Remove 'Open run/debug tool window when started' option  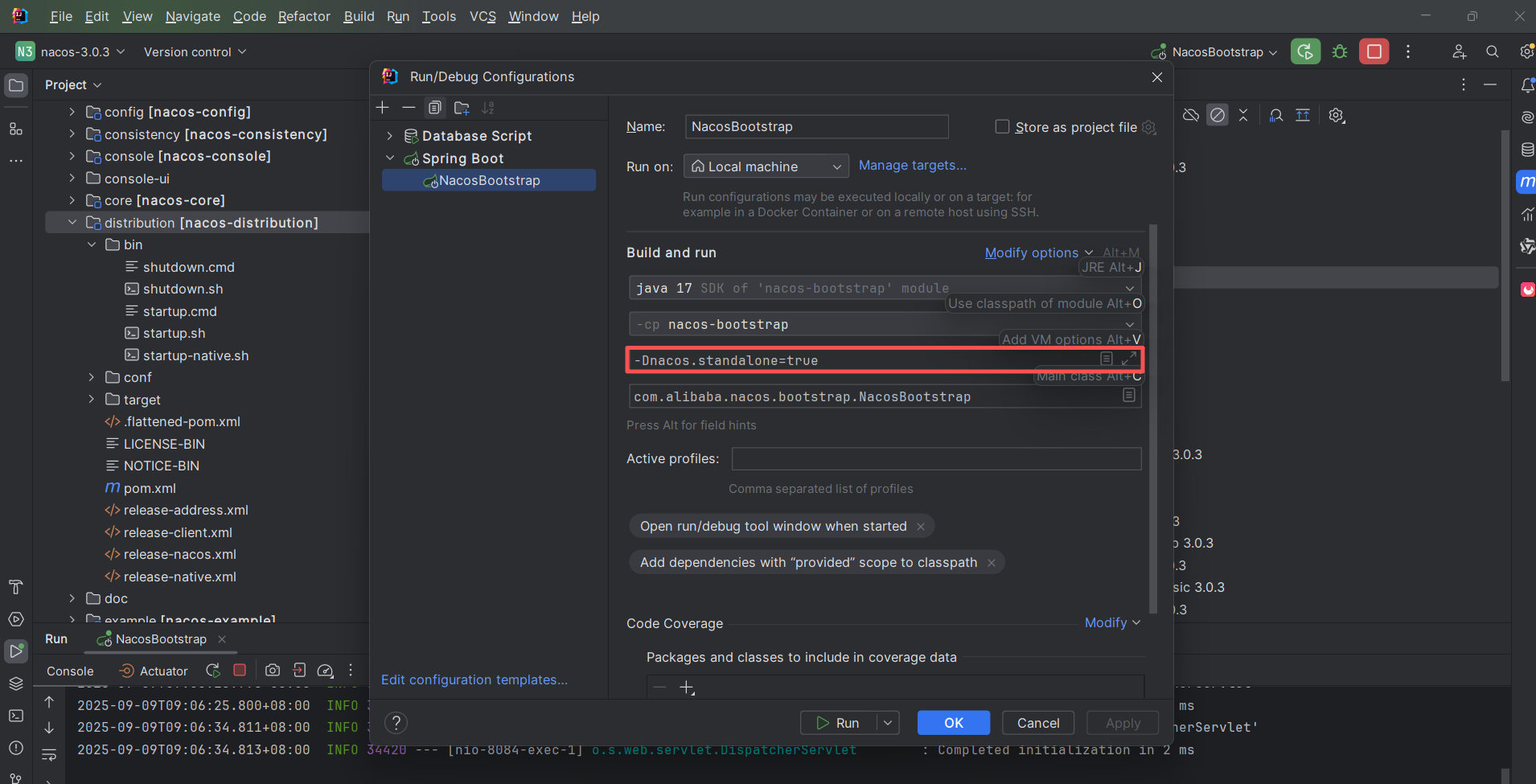(x=921, y=527)
